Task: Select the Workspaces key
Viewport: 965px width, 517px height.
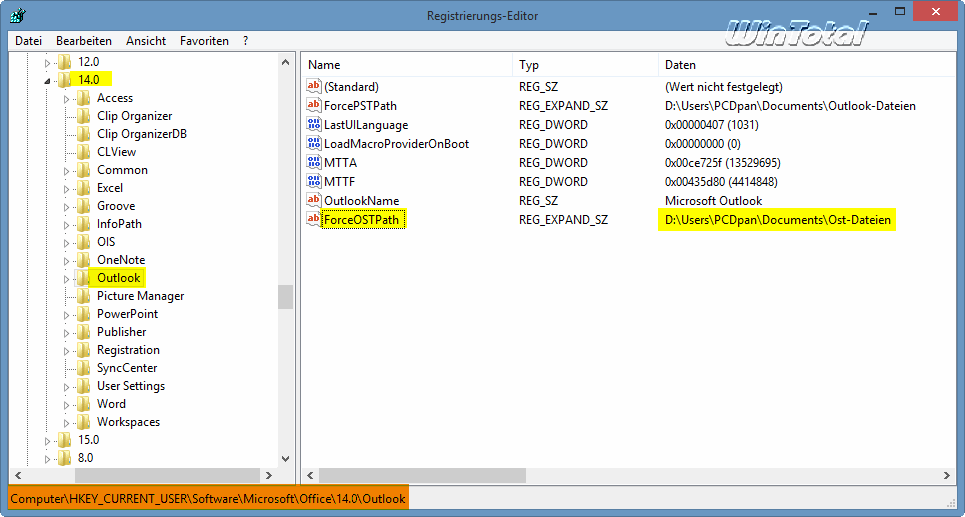Action: (128, 422)
